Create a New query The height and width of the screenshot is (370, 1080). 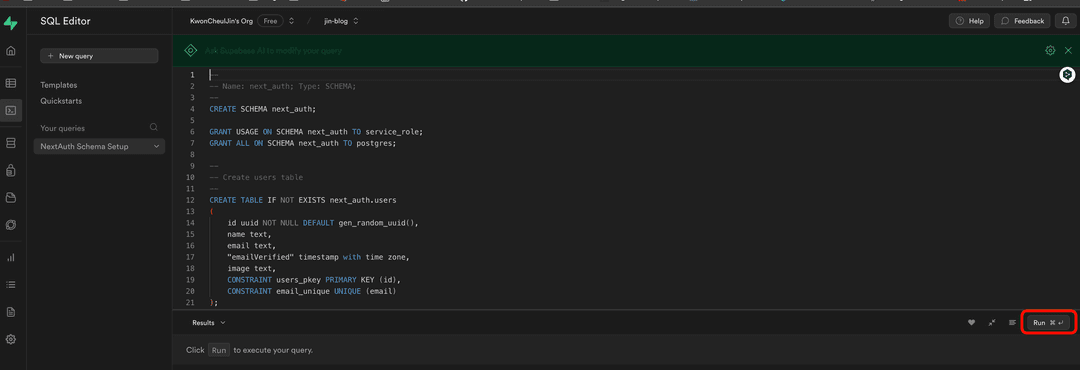99,56
